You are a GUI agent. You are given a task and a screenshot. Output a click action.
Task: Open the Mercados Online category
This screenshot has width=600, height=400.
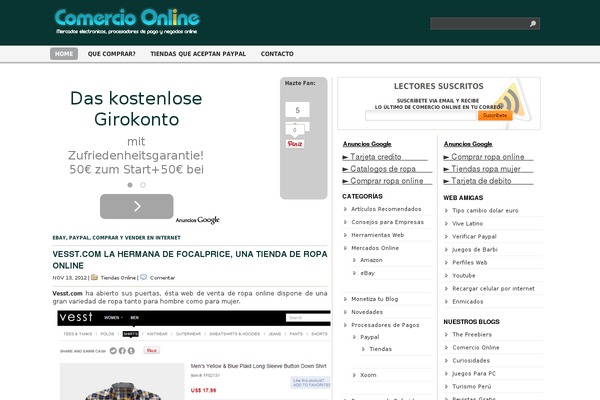[375, 248]
